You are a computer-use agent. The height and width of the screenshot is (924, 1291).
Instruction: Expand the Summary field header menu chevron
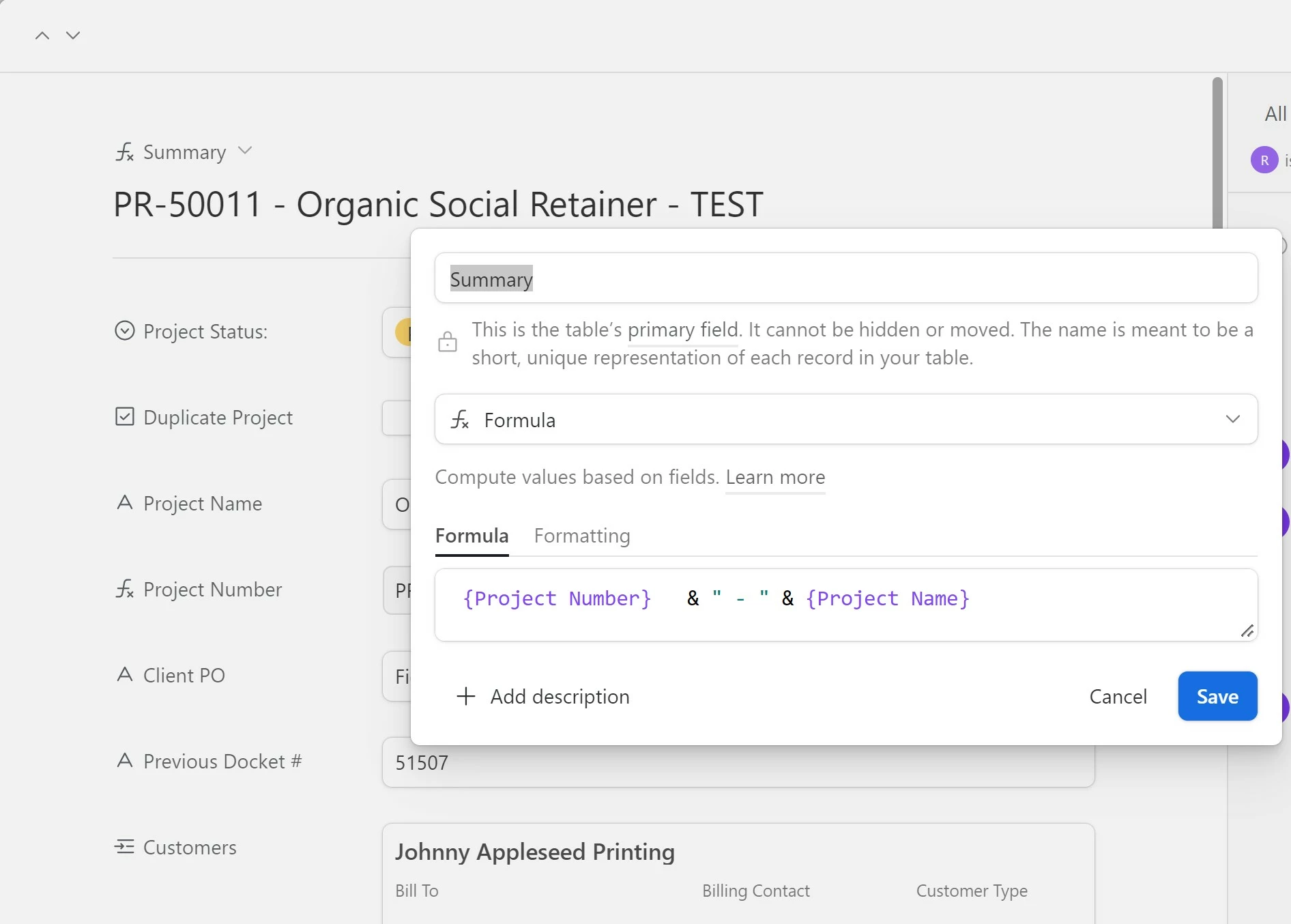point(245,151)
